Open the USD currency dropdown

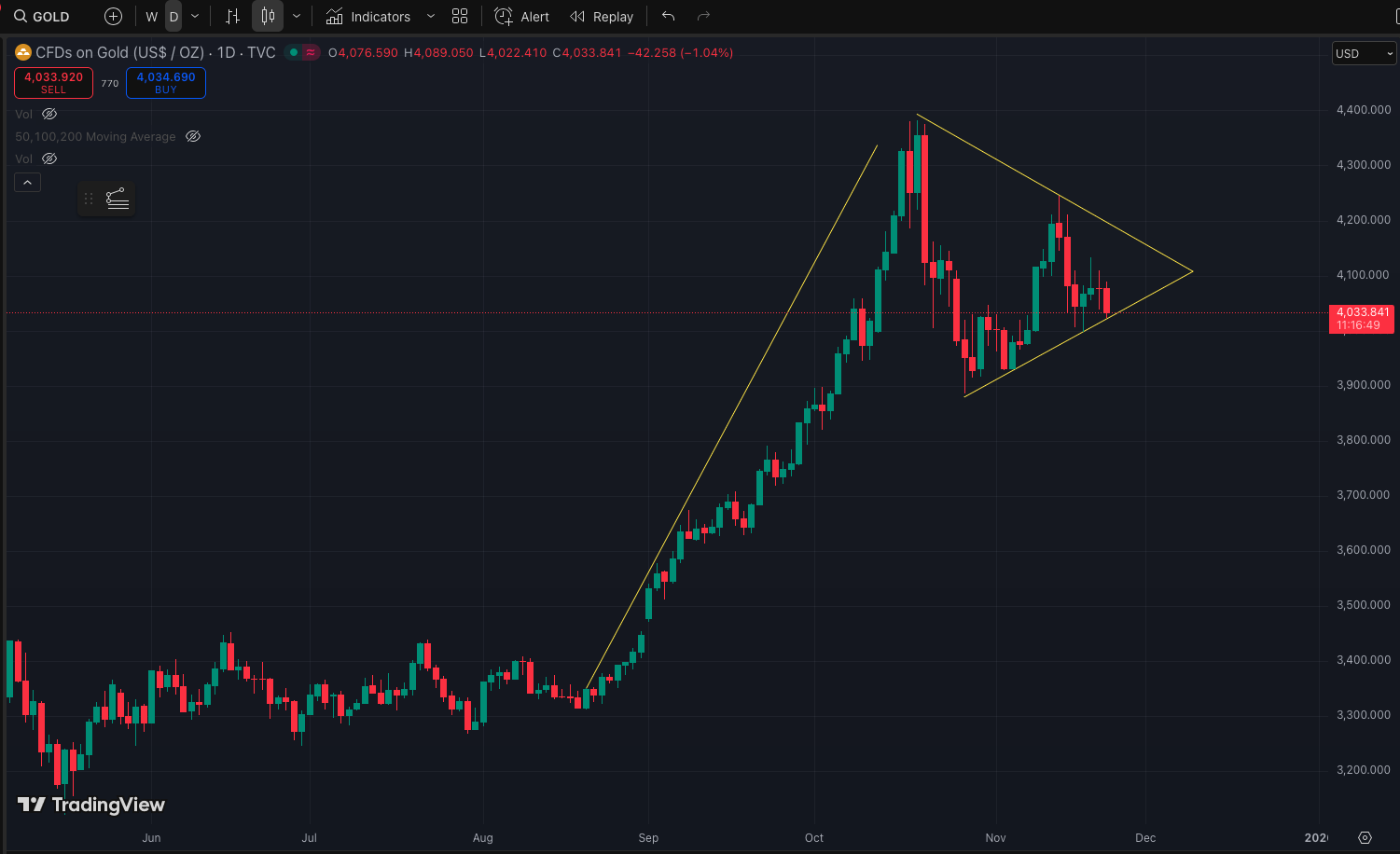click(1365, 53)
